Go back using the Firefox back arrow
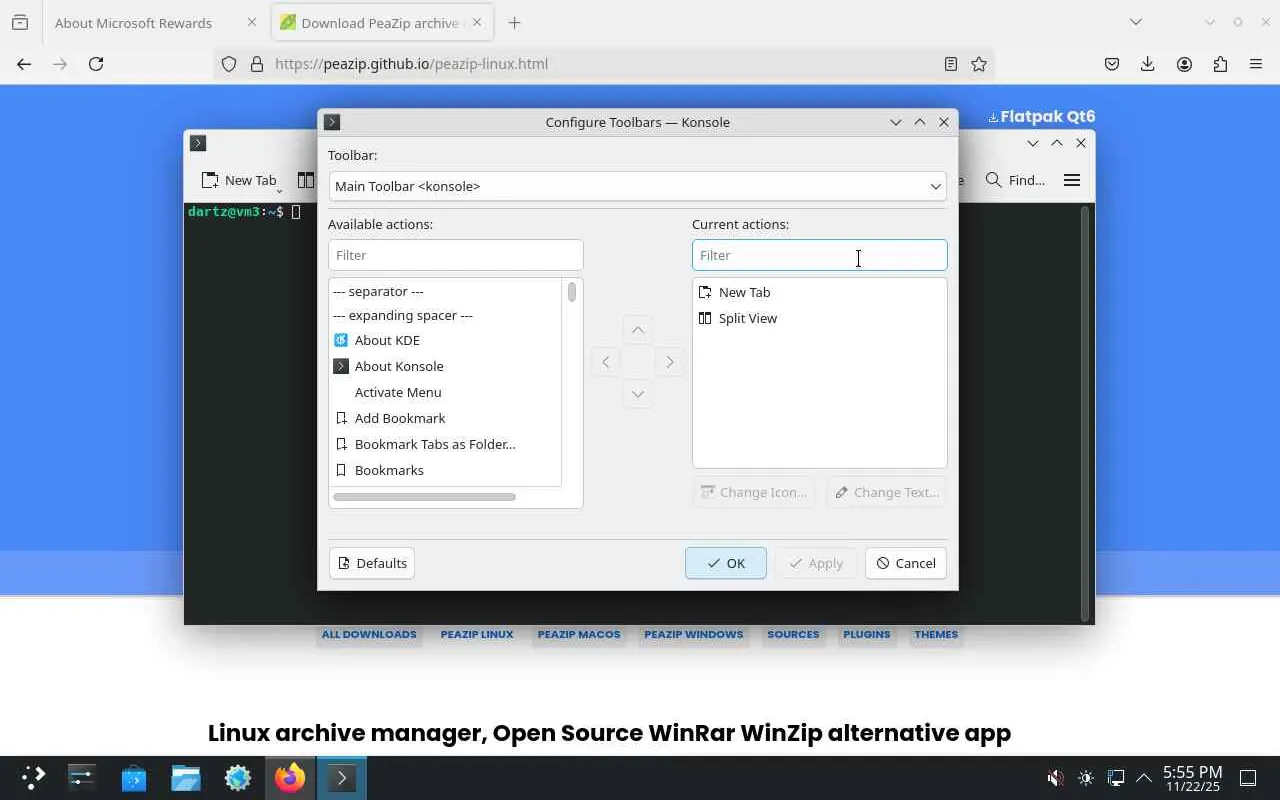The image size is (1280, 800). point(24,64)
